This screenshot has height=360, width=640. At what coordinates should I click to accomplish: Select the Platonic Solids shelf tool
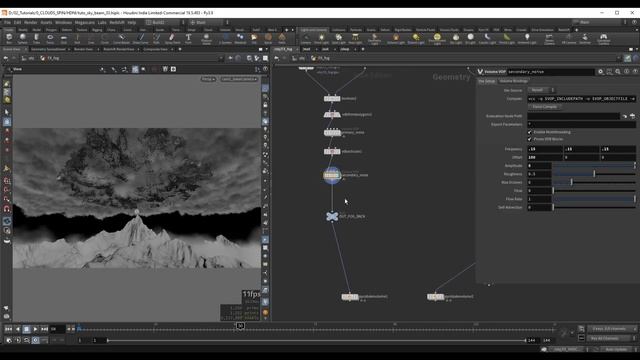207,38
